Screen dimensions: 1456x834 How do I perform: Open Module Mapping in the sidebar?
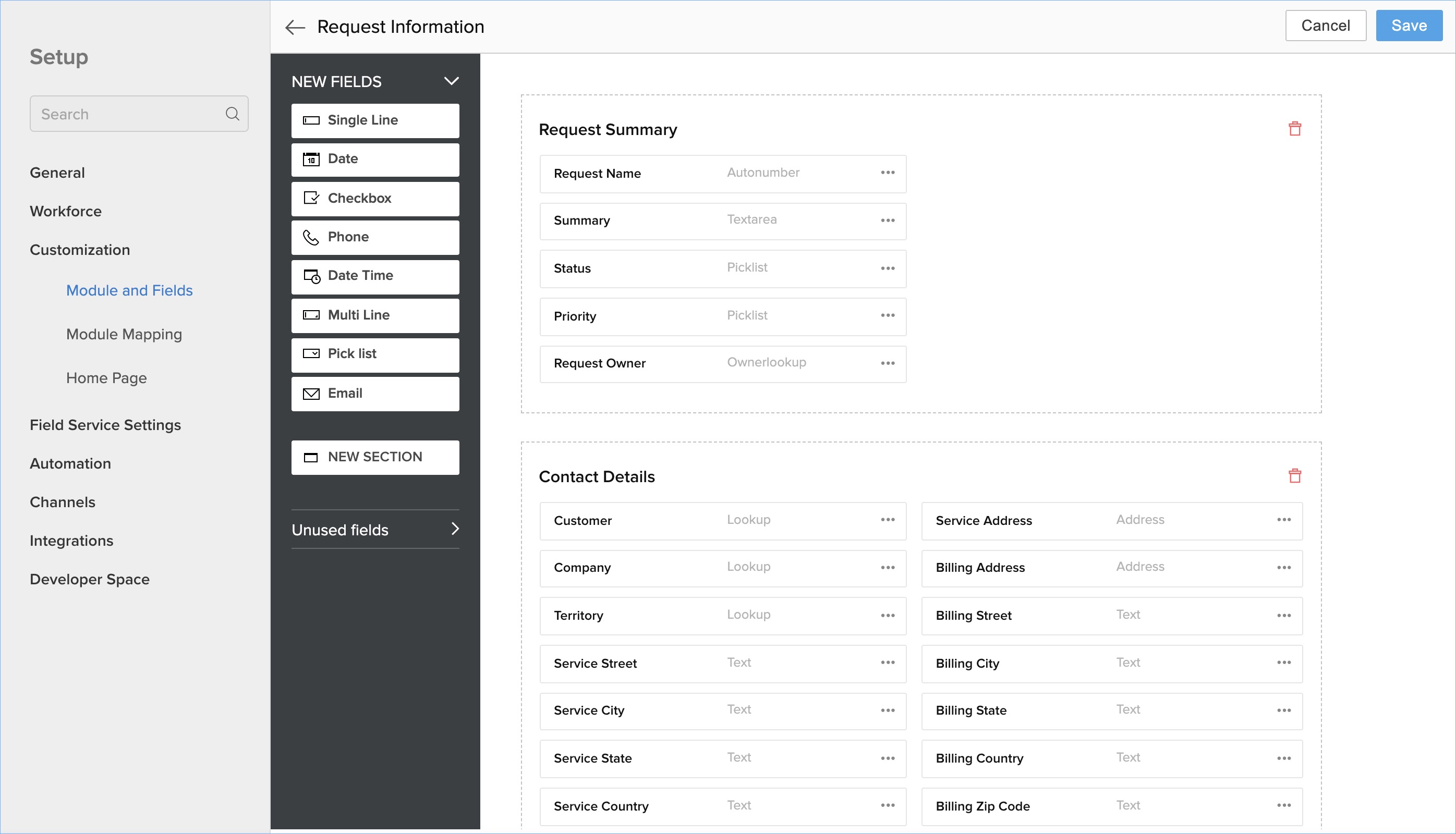(124, 334)
